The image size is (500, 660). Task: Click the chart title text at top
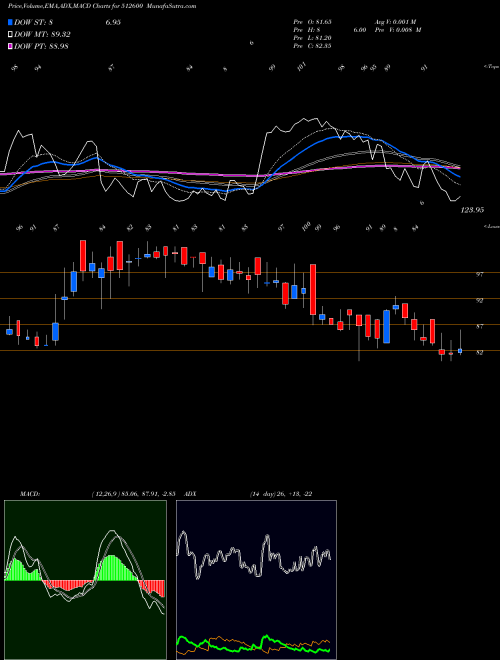[102, 6]
